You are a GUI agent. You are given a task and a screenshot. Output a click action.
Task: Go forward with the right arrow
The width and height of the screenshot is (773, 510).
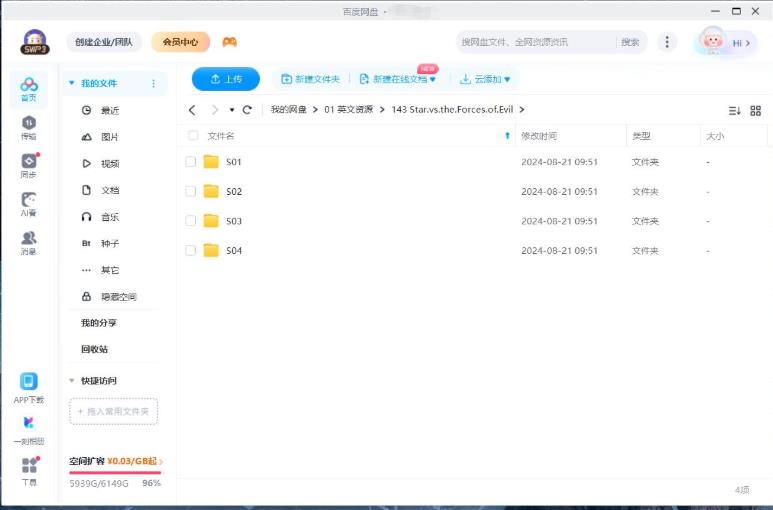tap(214, 110)
